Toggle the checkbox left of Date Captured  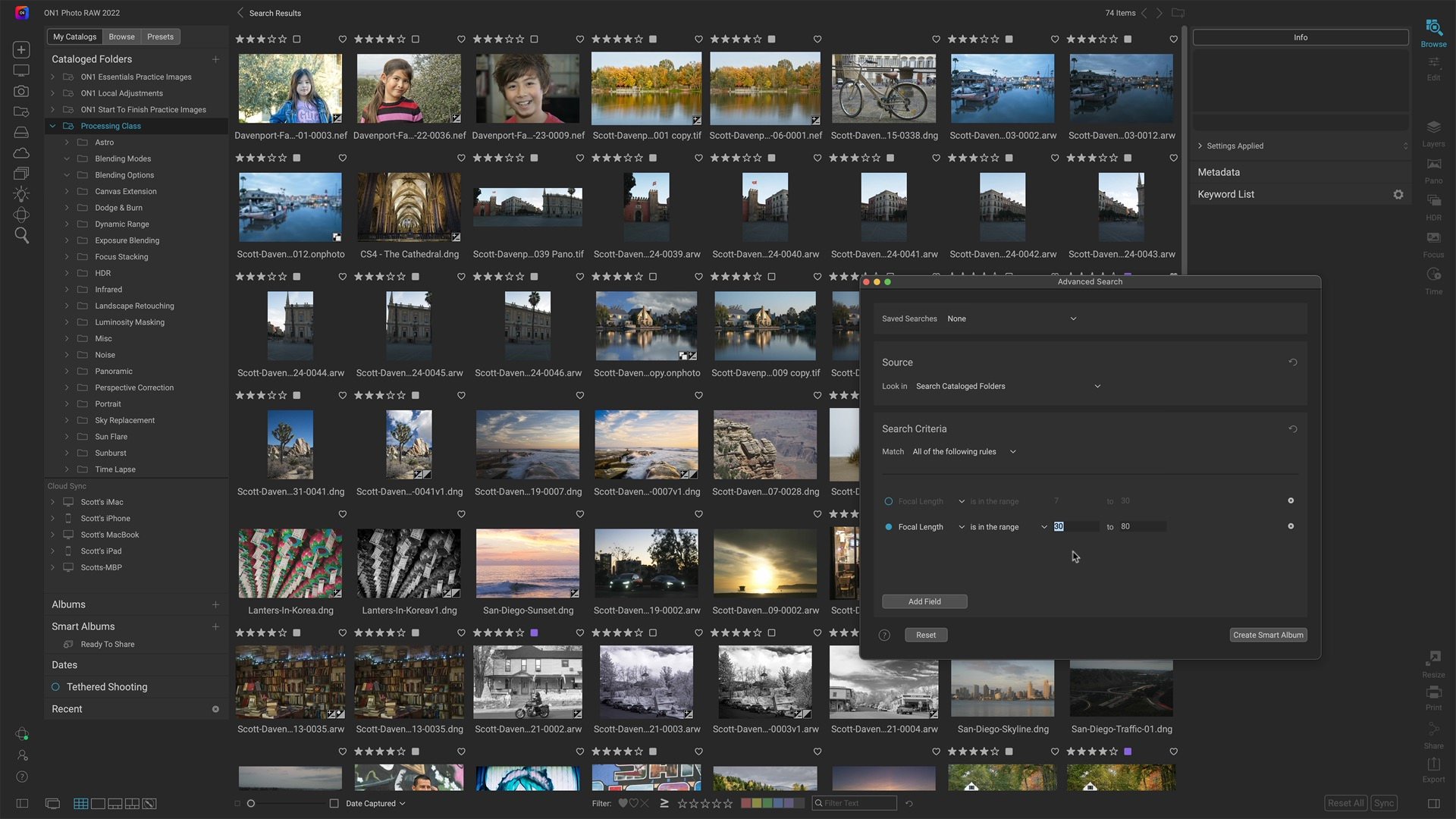(334, 803)
